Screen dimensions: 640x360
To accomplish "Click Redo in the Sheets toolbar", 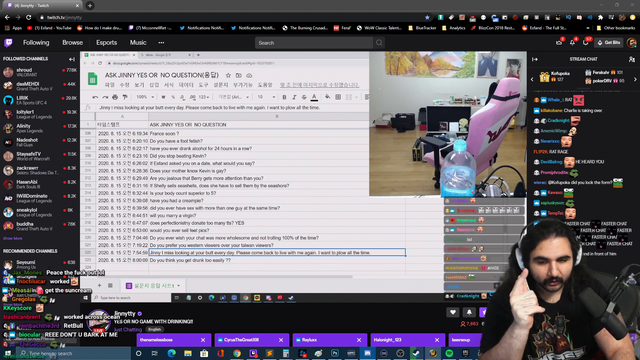I will [105, 97].
